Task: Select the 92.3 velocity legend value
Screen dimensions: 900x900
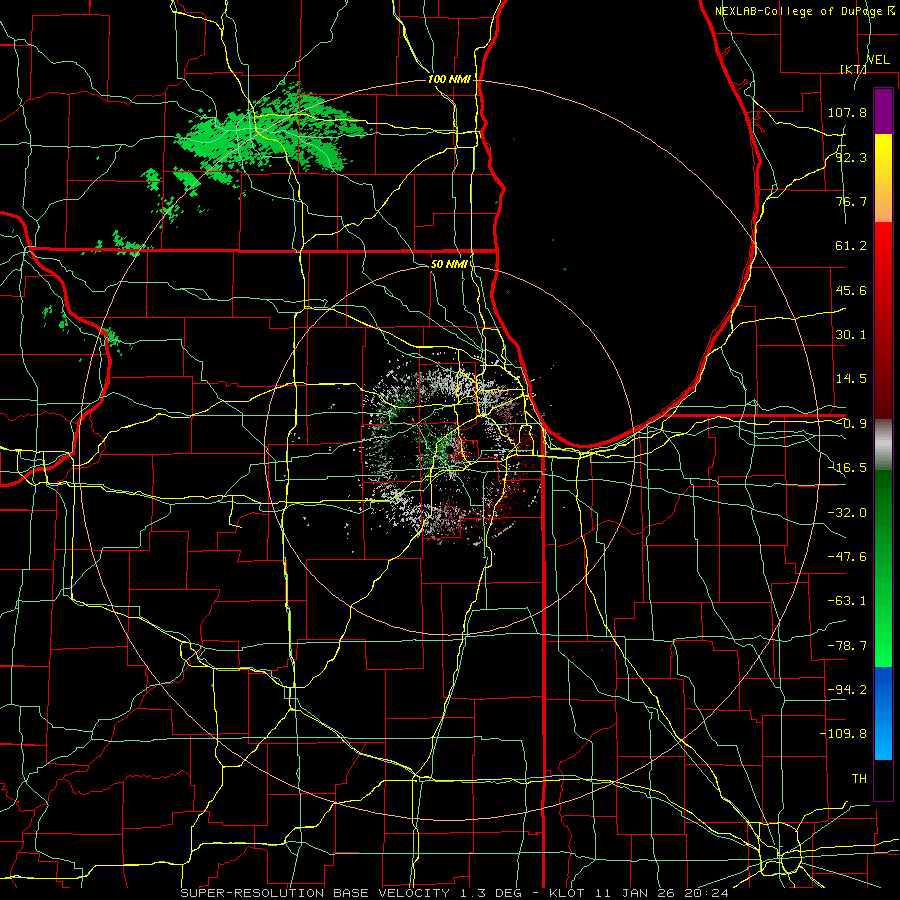Action: pos(851,157)
